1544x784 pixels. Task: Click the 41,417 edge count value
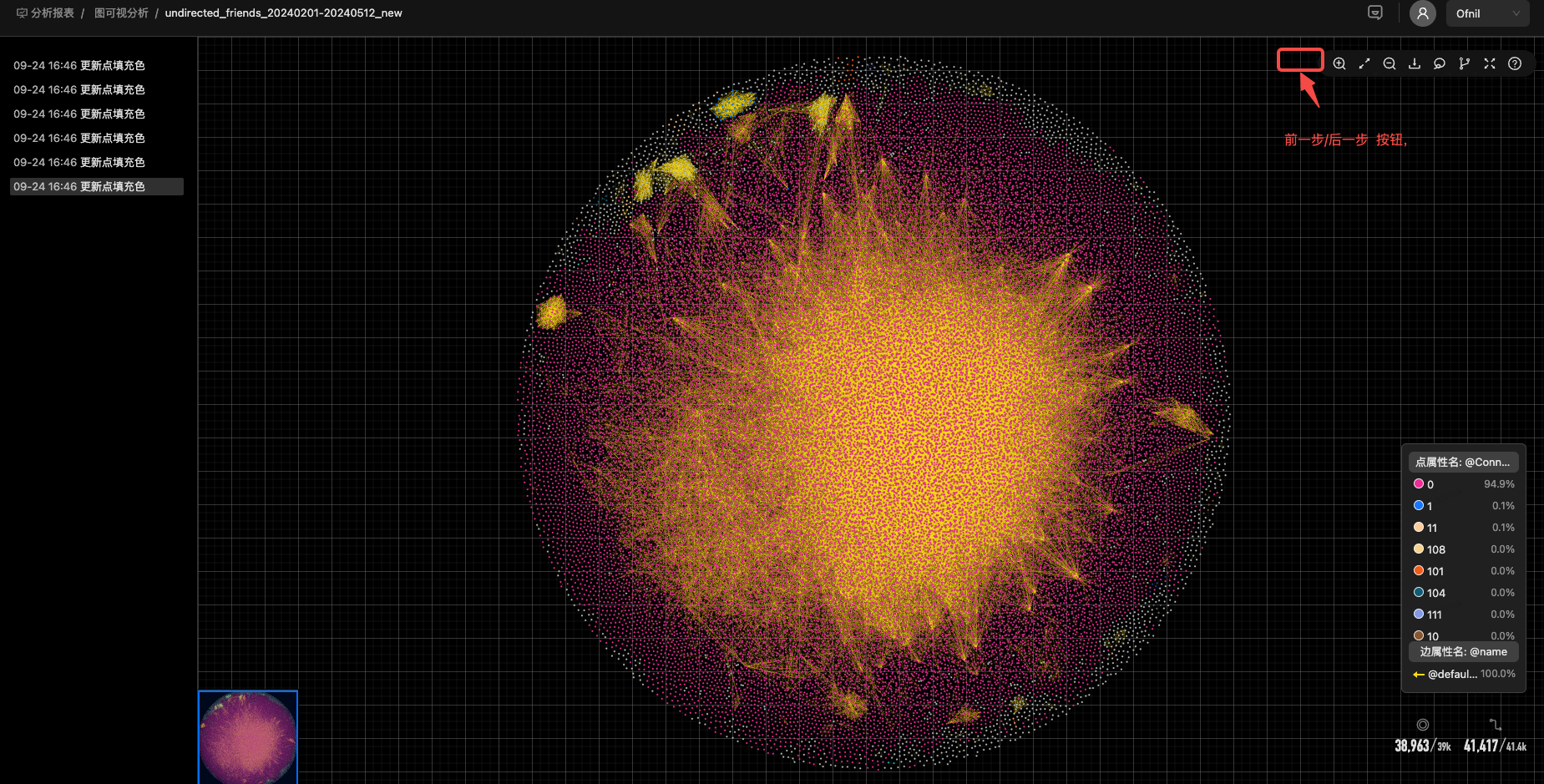[x=1481, y=746]
